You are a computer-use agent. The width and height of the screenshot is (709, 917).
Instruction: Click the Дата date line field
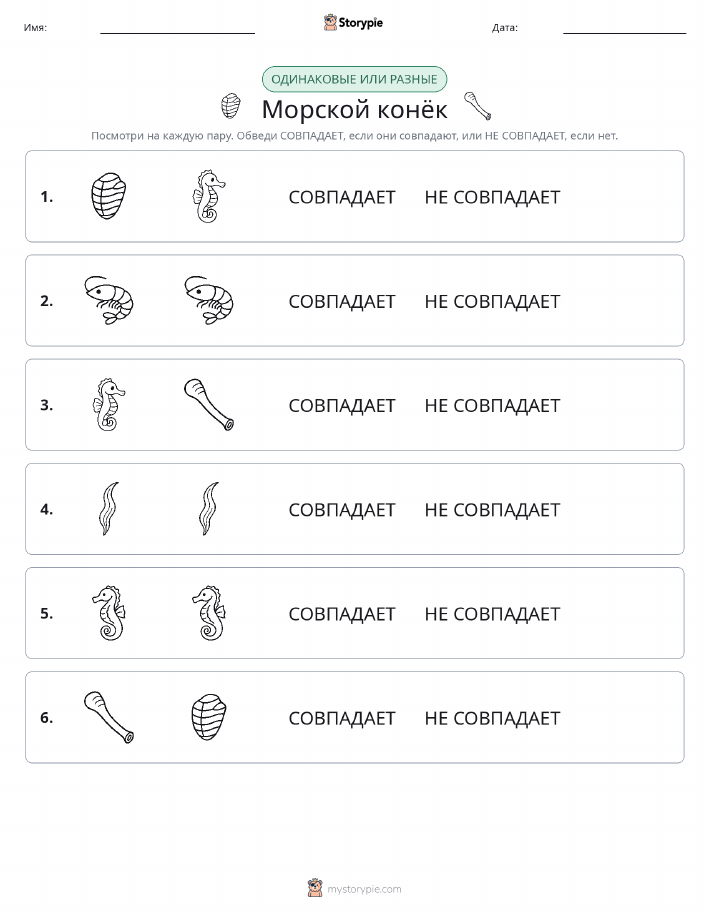point(624,27)
